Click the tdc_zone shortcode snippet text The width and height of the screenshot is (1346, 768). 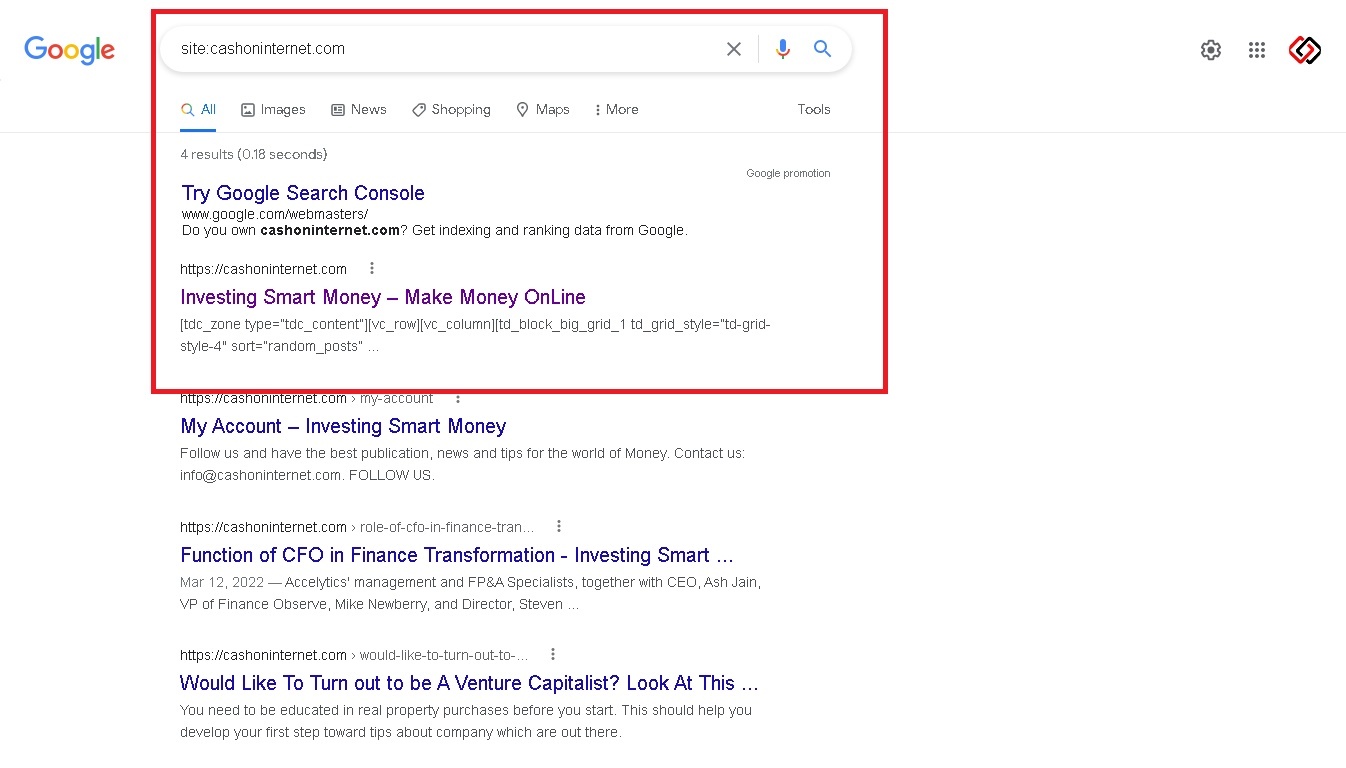coord(475,335)
